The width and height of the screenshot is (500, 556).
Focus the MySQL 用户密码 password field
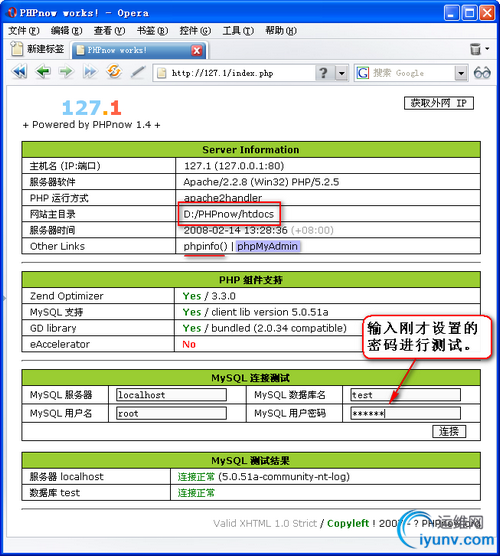click(x=405, y=413)
